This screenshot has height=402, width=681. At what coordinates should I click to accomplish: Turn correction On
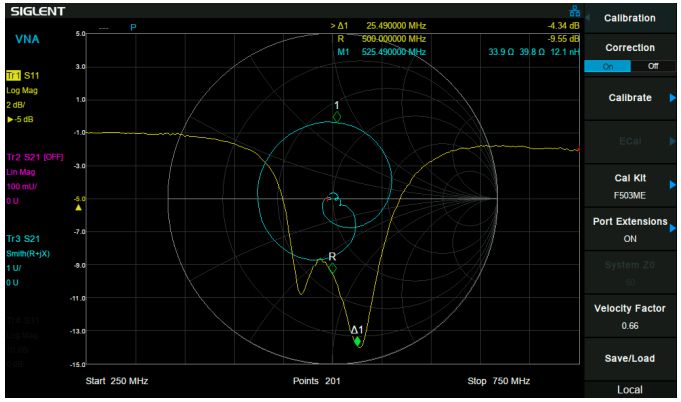(x=607, y=66)
